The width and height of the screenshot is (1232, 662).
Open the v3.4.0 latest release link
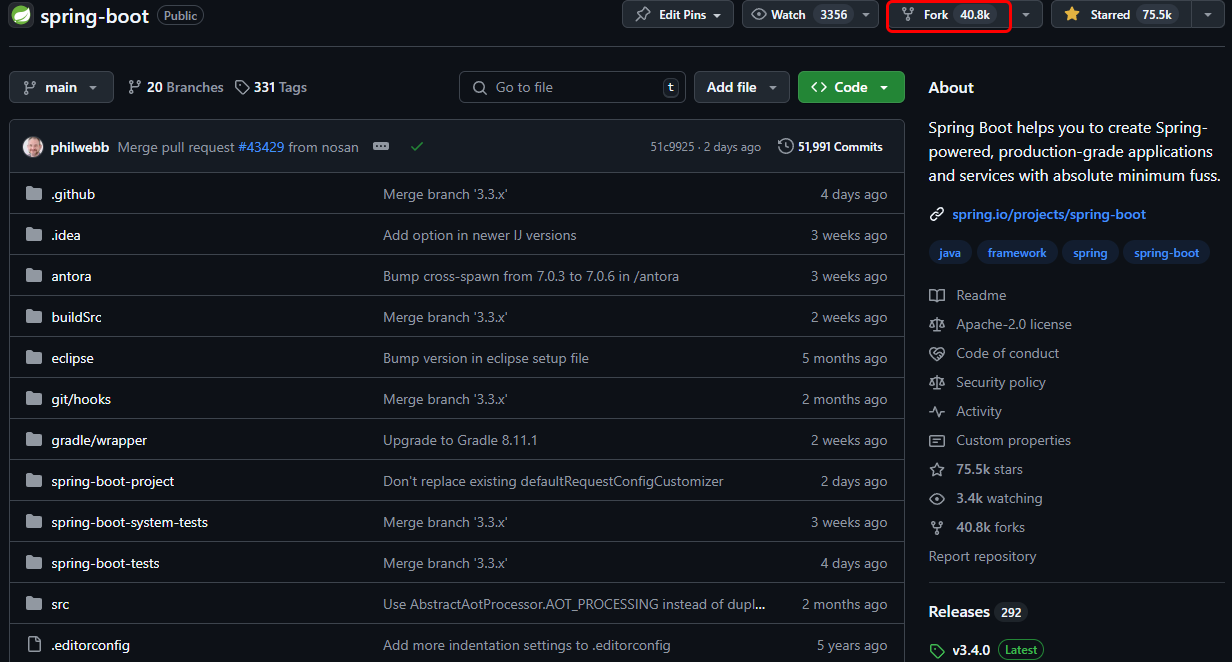point(971,650)
